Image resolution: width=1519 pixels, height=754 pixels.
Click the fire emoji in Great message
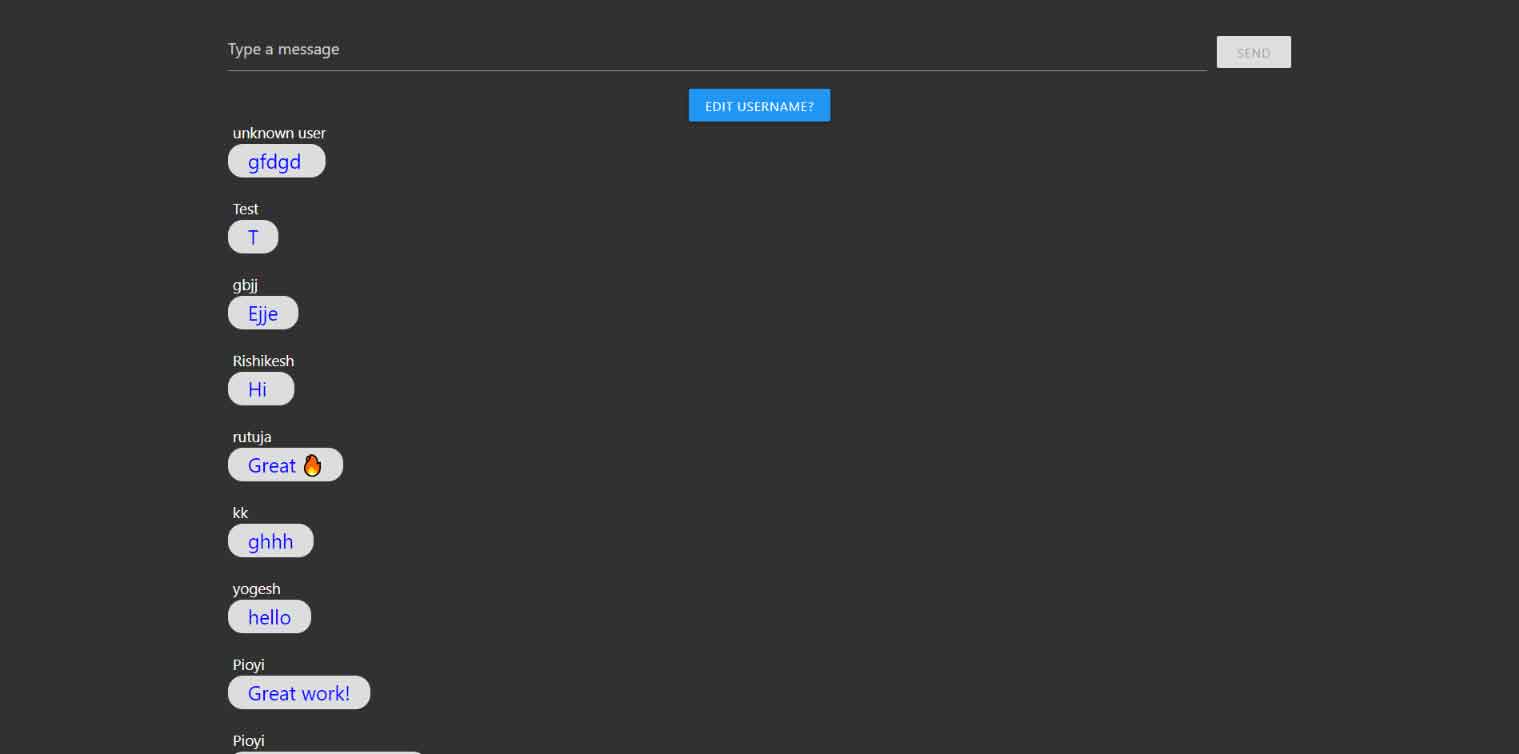point(312,465)
